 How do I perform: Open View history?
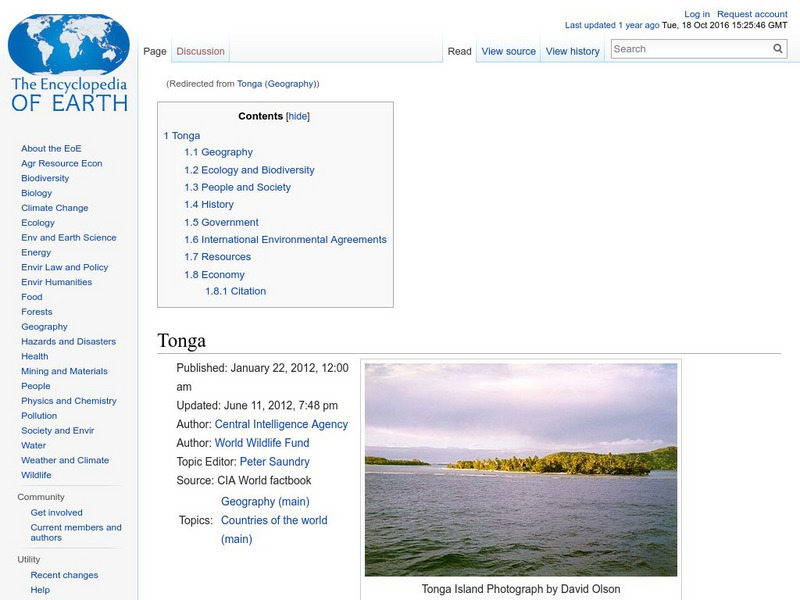click(572, 50)
